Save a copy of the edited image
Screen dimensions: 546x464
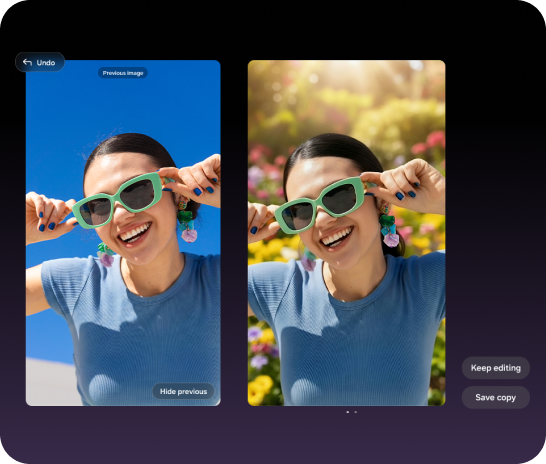[x=496, y=398]
